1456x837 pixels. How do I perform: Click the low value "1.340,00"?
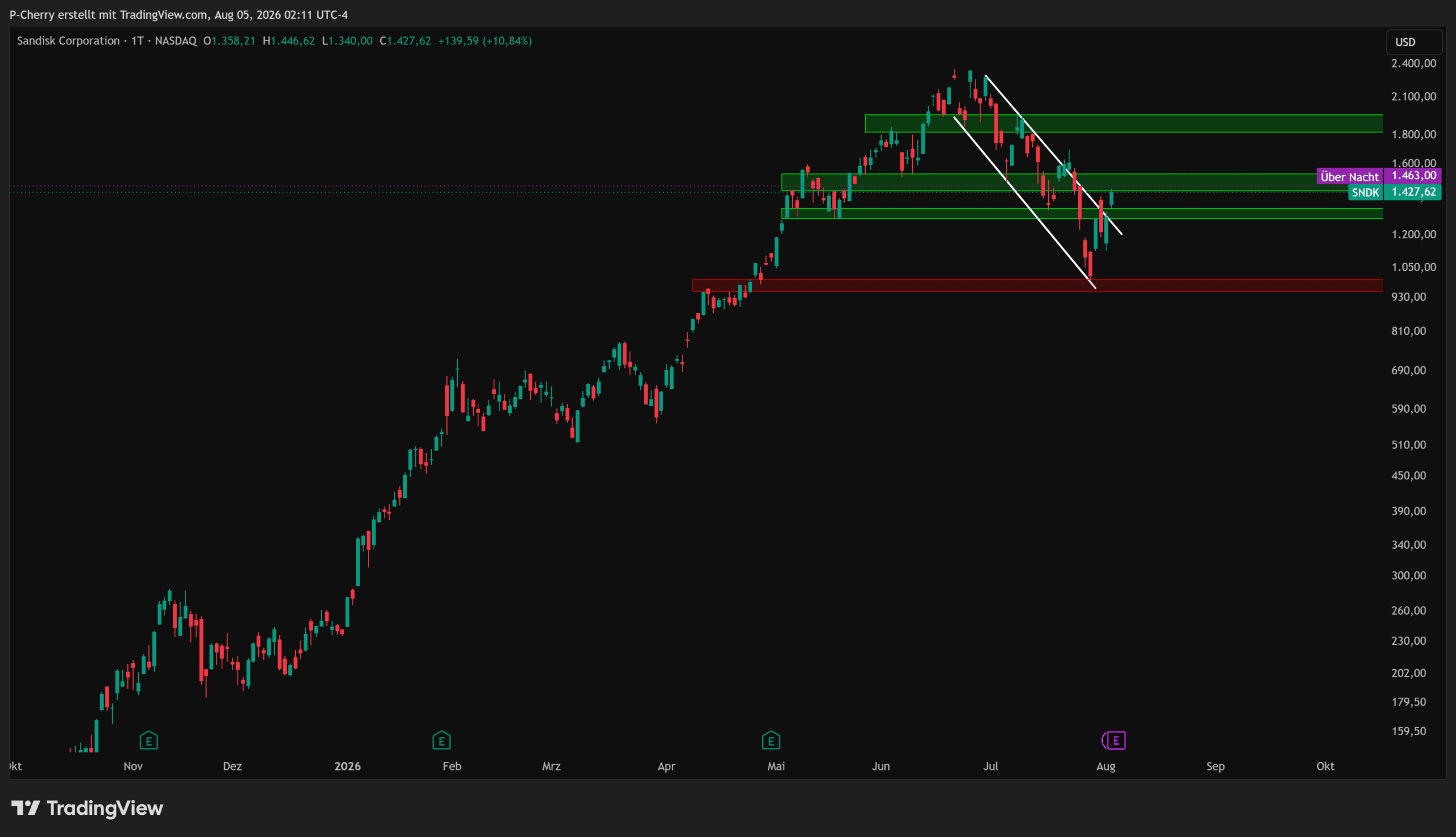[351, 41]
